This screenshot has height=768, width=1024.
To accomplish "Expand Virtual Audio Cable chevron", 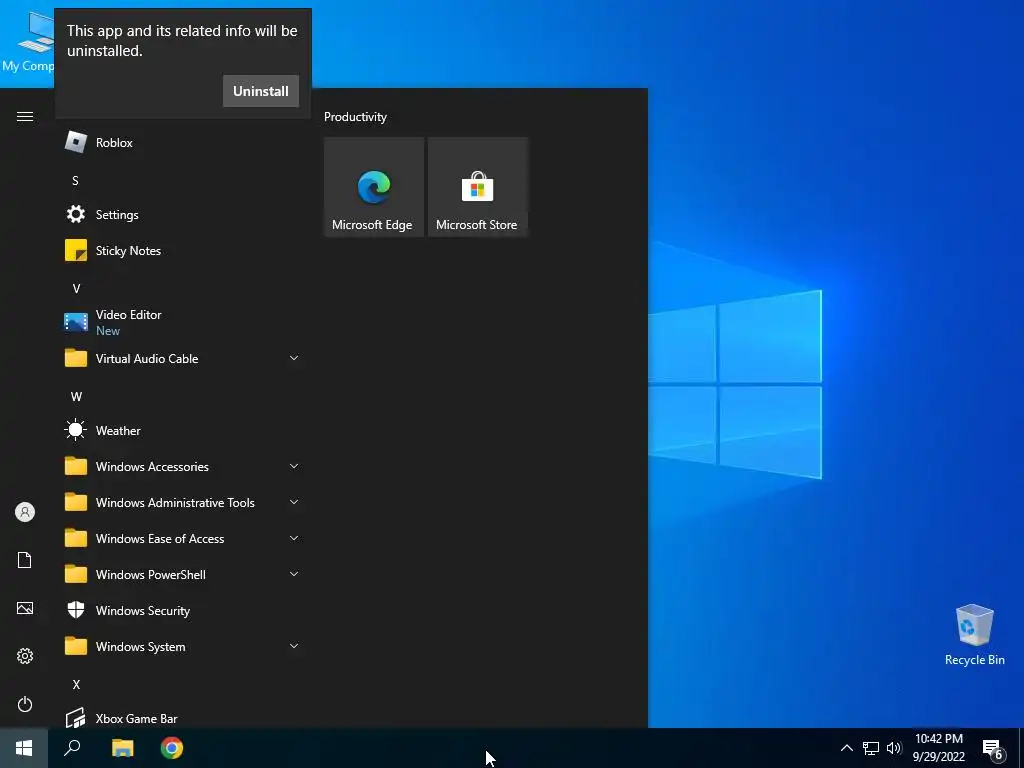I will click(x=294, y=358).
